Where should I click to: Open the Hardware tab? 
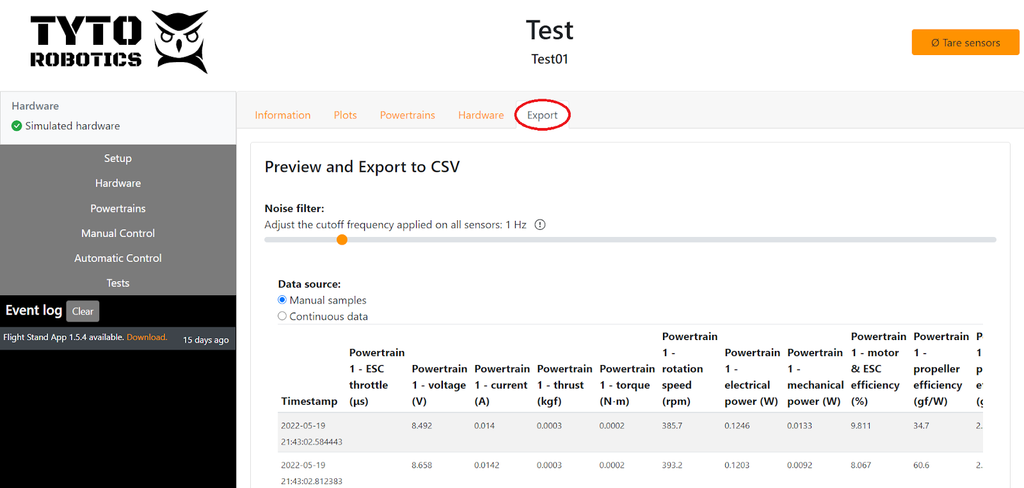pos(481,115)
